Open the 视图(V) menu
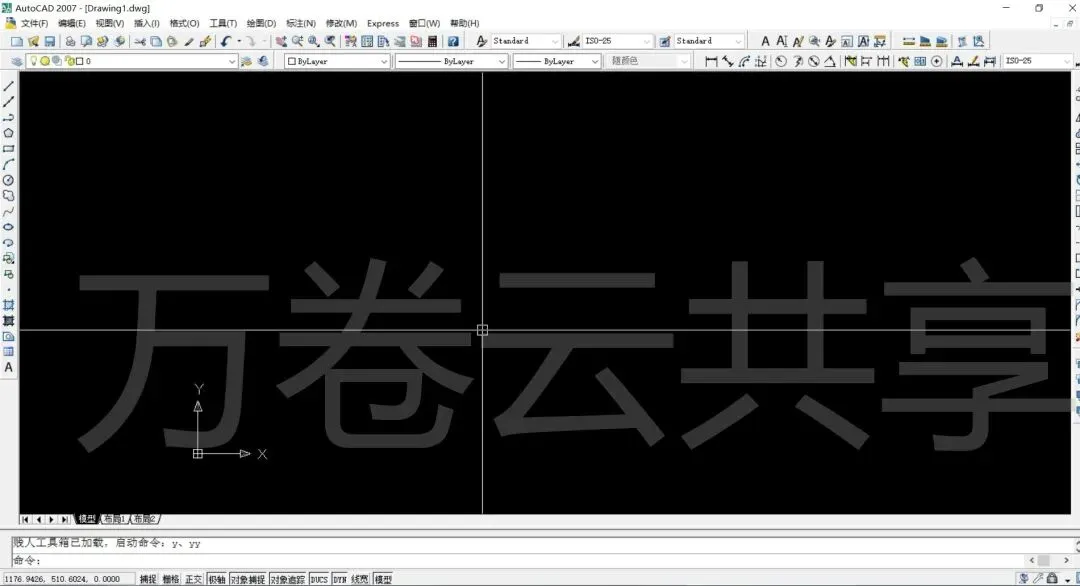The image size is (1080, 586). tap(110, 23)
